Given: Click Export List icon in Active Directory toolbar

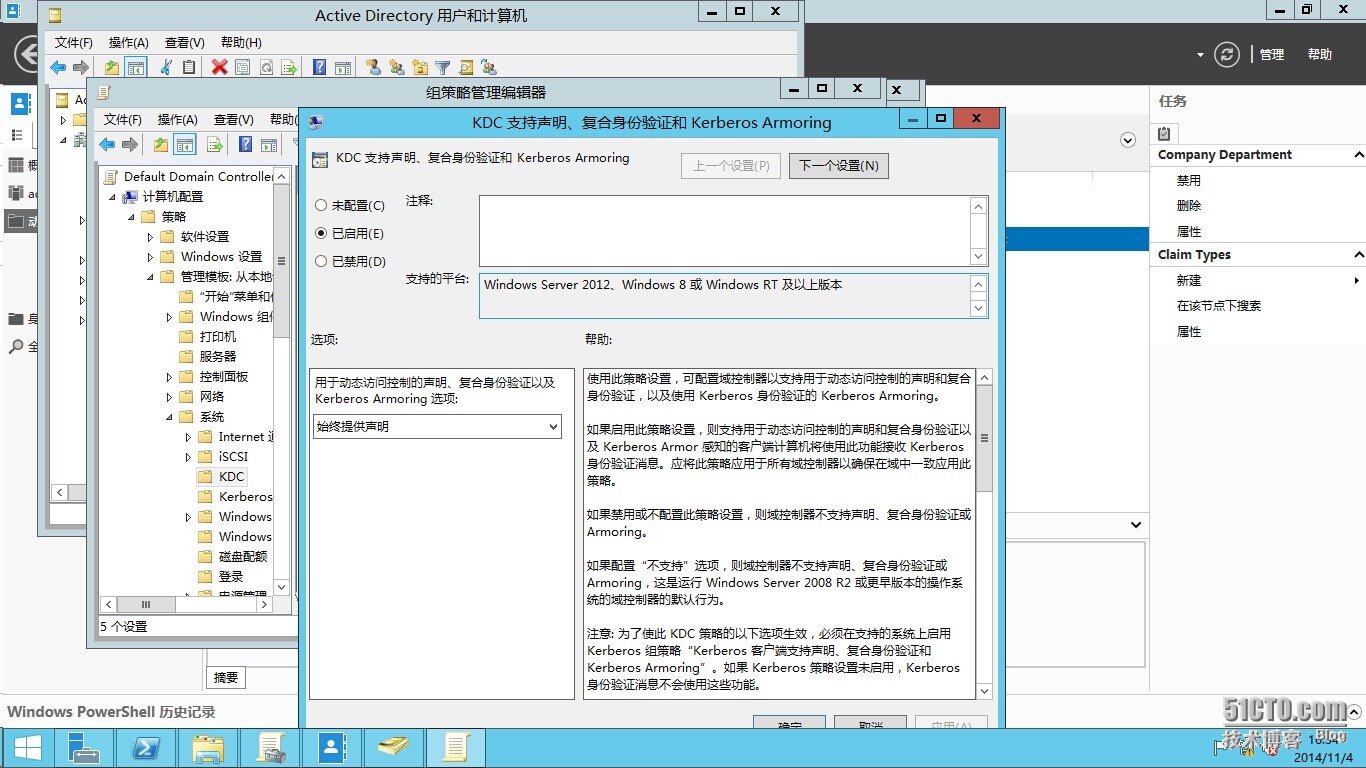Looking at the screenshot, I should point(289,67).
